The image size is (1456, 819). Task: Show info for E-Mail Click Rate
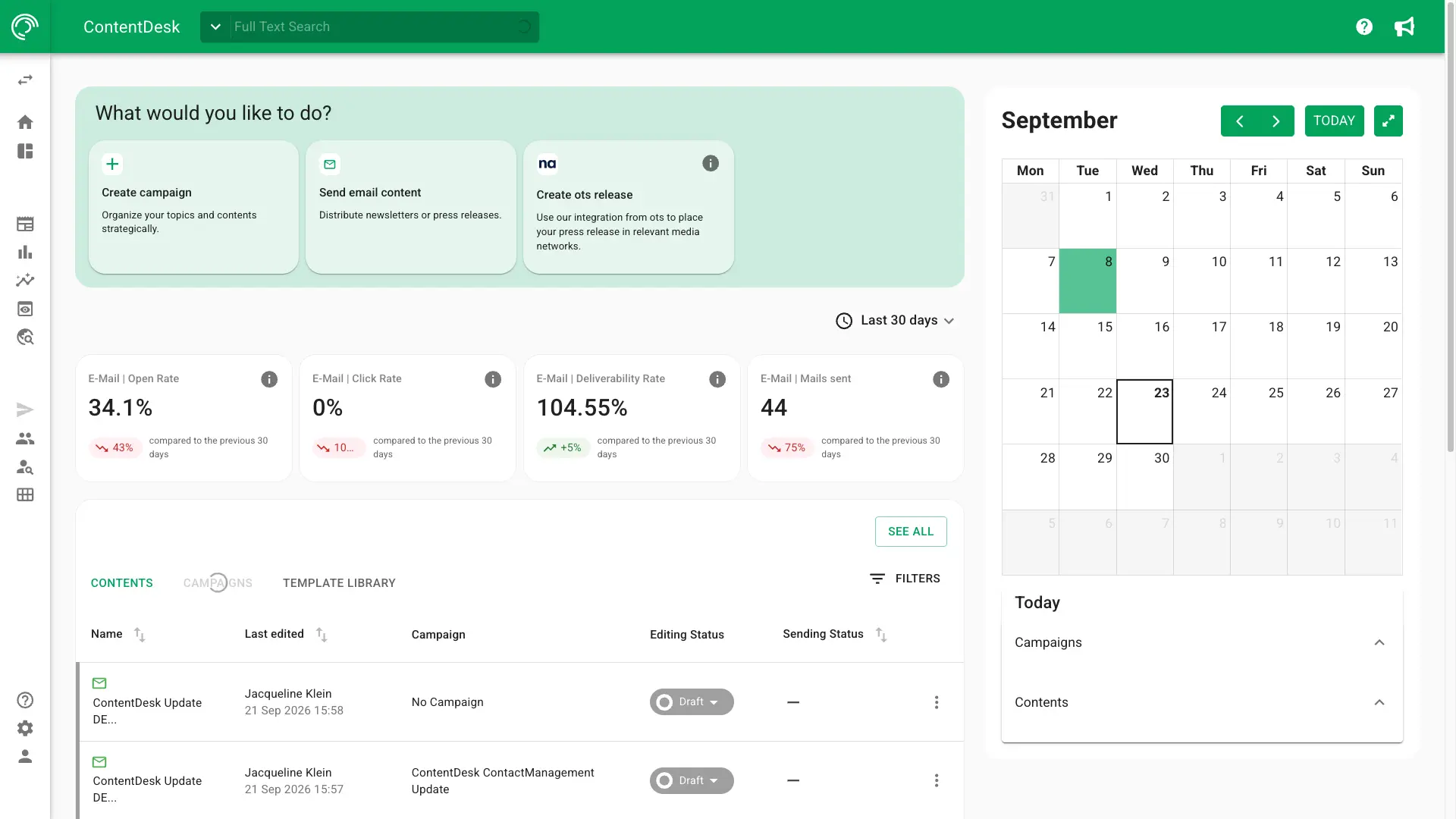click(493, 379)
